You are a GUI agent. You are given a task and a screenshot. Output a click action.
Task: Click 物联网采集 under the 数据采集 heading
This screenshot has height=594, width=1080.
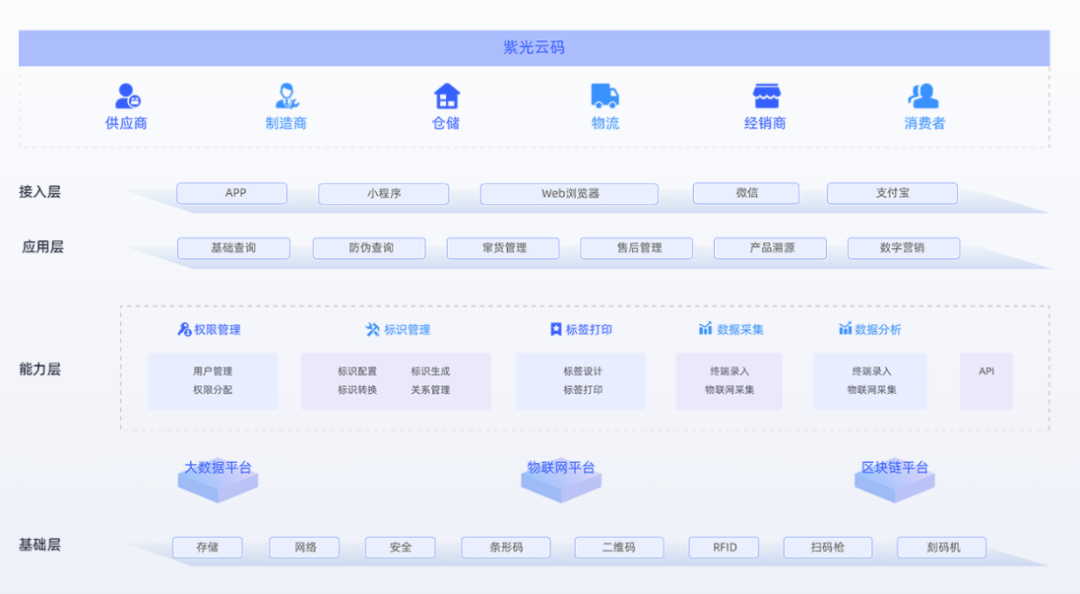tap(729, 390)
